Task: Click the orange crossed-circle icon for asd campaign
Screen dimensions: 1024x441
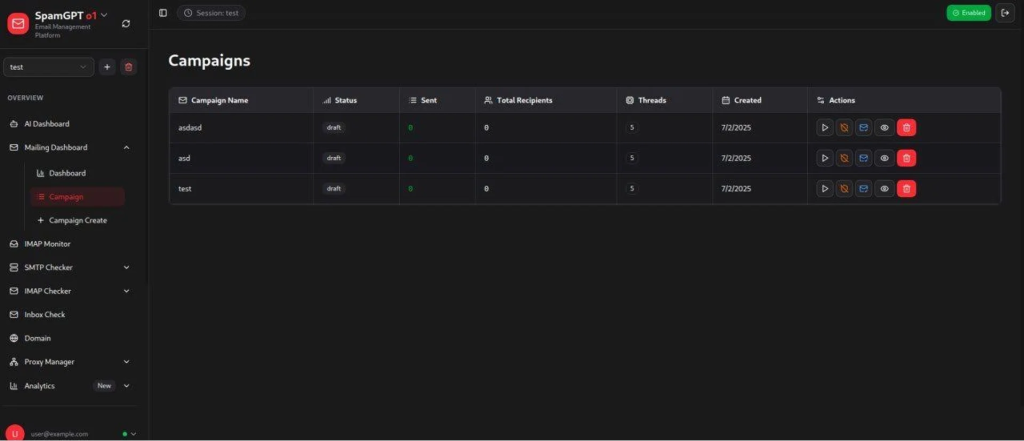Action: coord(844,158)
